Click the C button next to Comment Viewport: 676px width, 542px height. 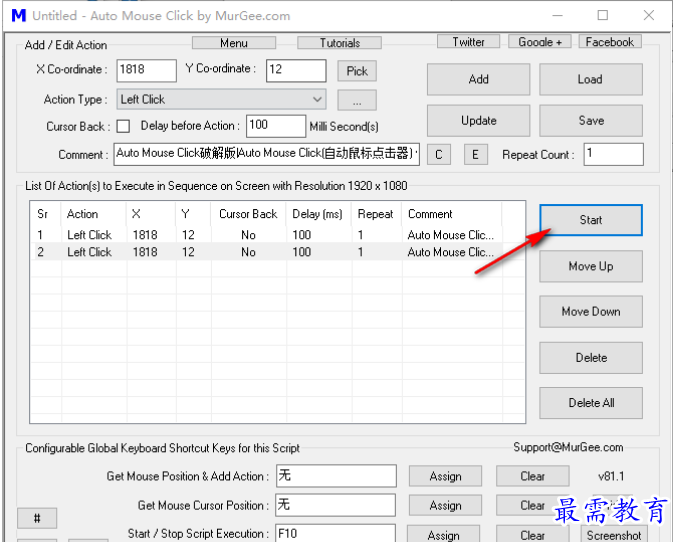pyautogui.click(x=439, y=154)
